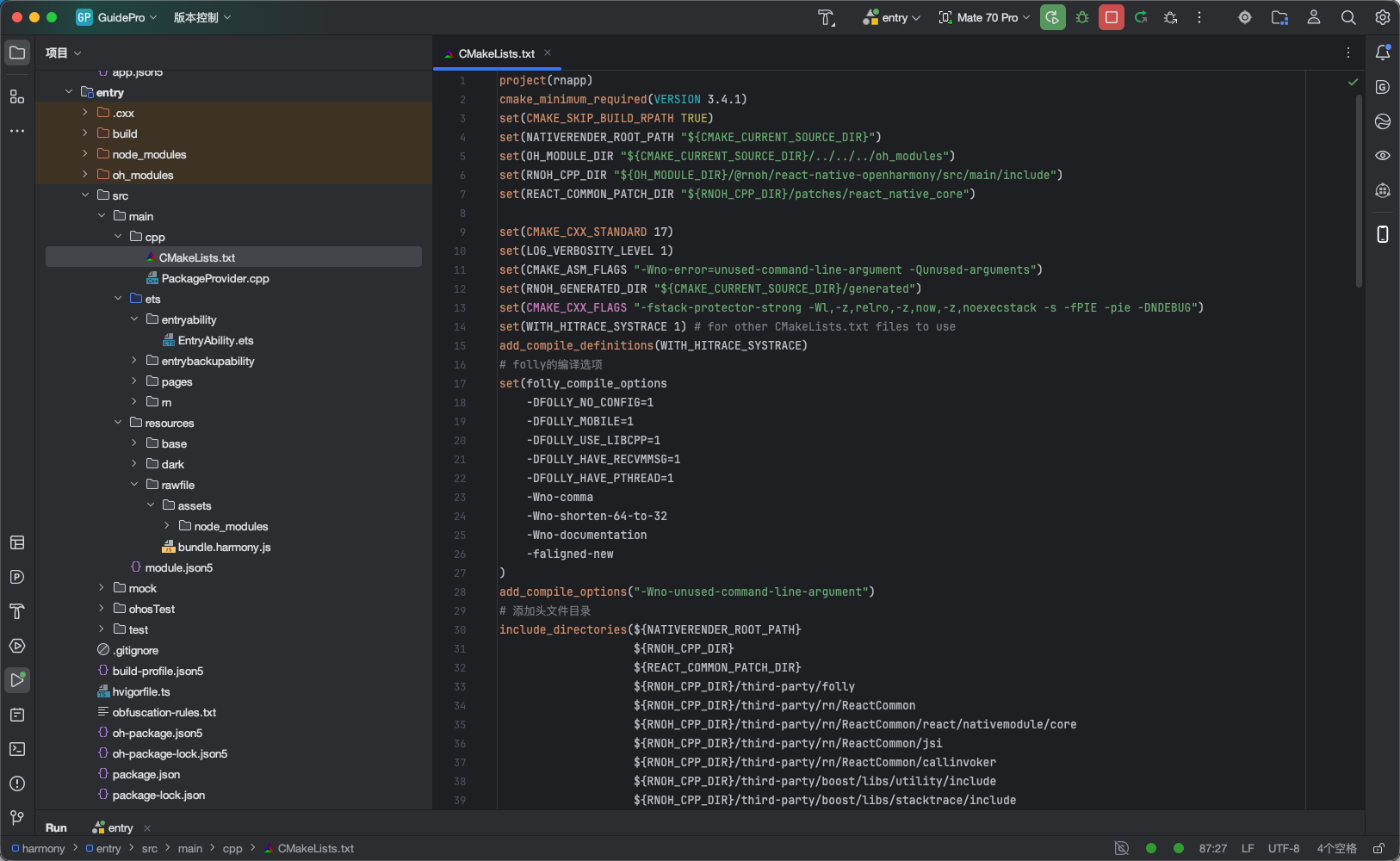Expand the entrybackupability folder
This screenshot has height=861, width=1400.
[134, 361]
